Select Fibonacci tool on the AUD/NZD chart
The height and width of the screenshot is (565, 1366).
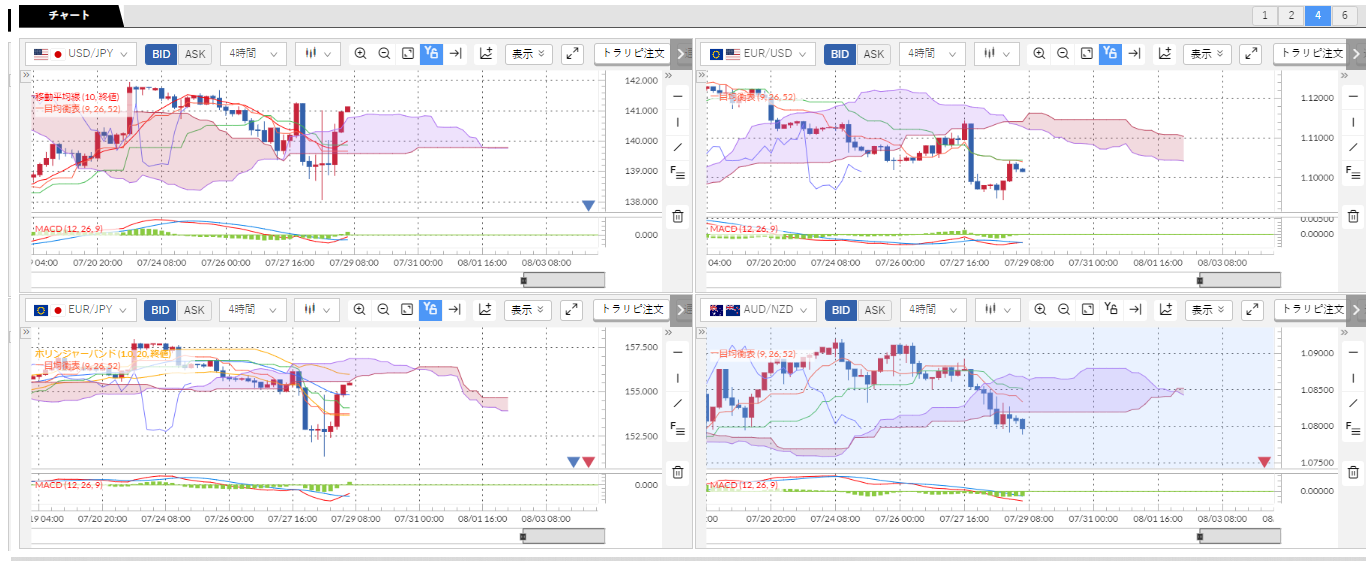(x=1352, y=429)
